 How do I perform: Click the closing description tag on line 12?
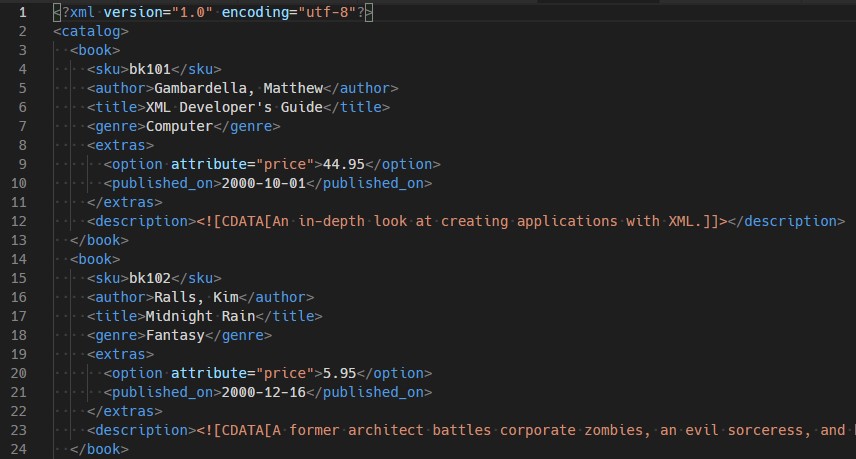coord(786,221)
